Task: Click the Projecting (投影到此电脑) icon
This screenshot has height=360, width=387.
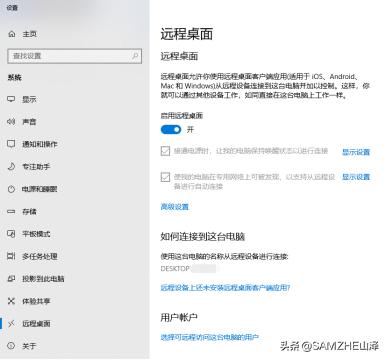Action: click(x=11, y=278)
